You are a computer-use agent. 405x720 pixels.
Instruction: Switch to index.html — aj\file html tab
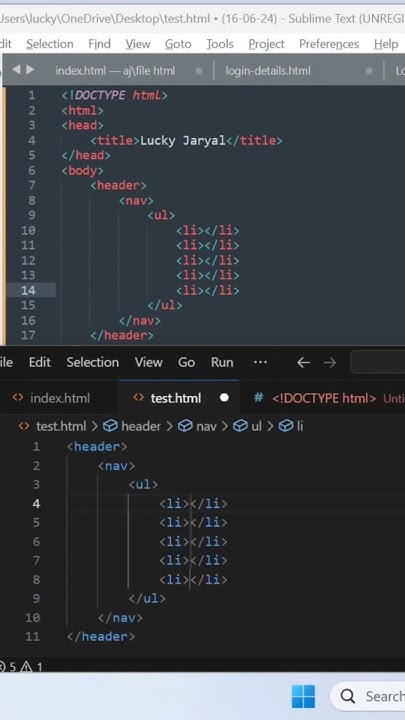[x=115, y=71]
